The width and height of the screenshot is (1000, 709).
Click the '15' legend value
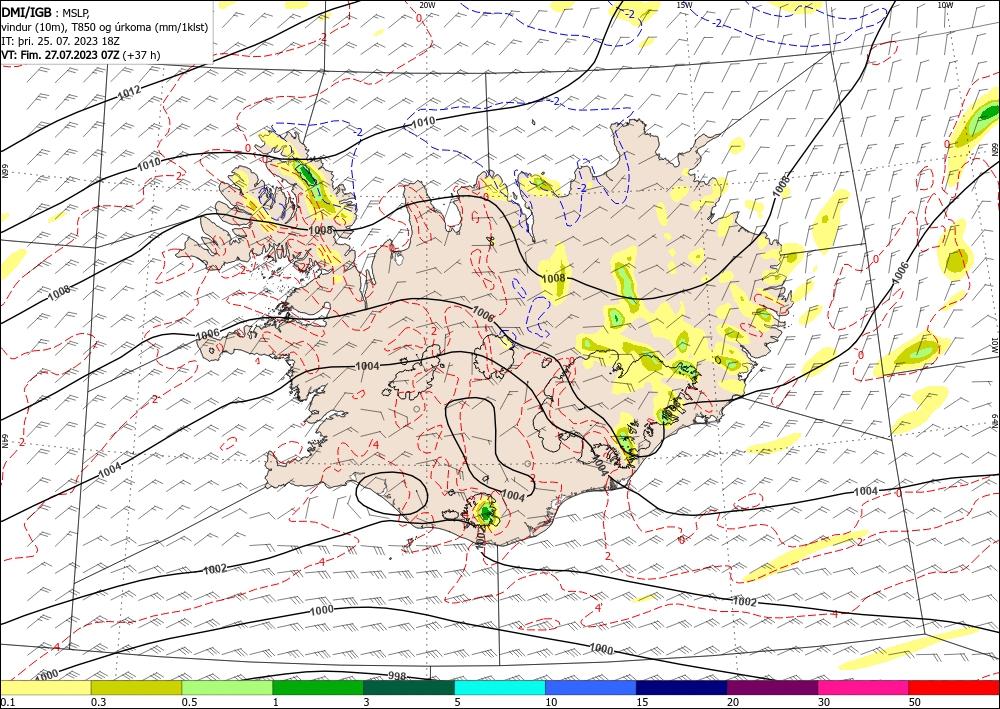pyautogui.click(x=642, y=702)
